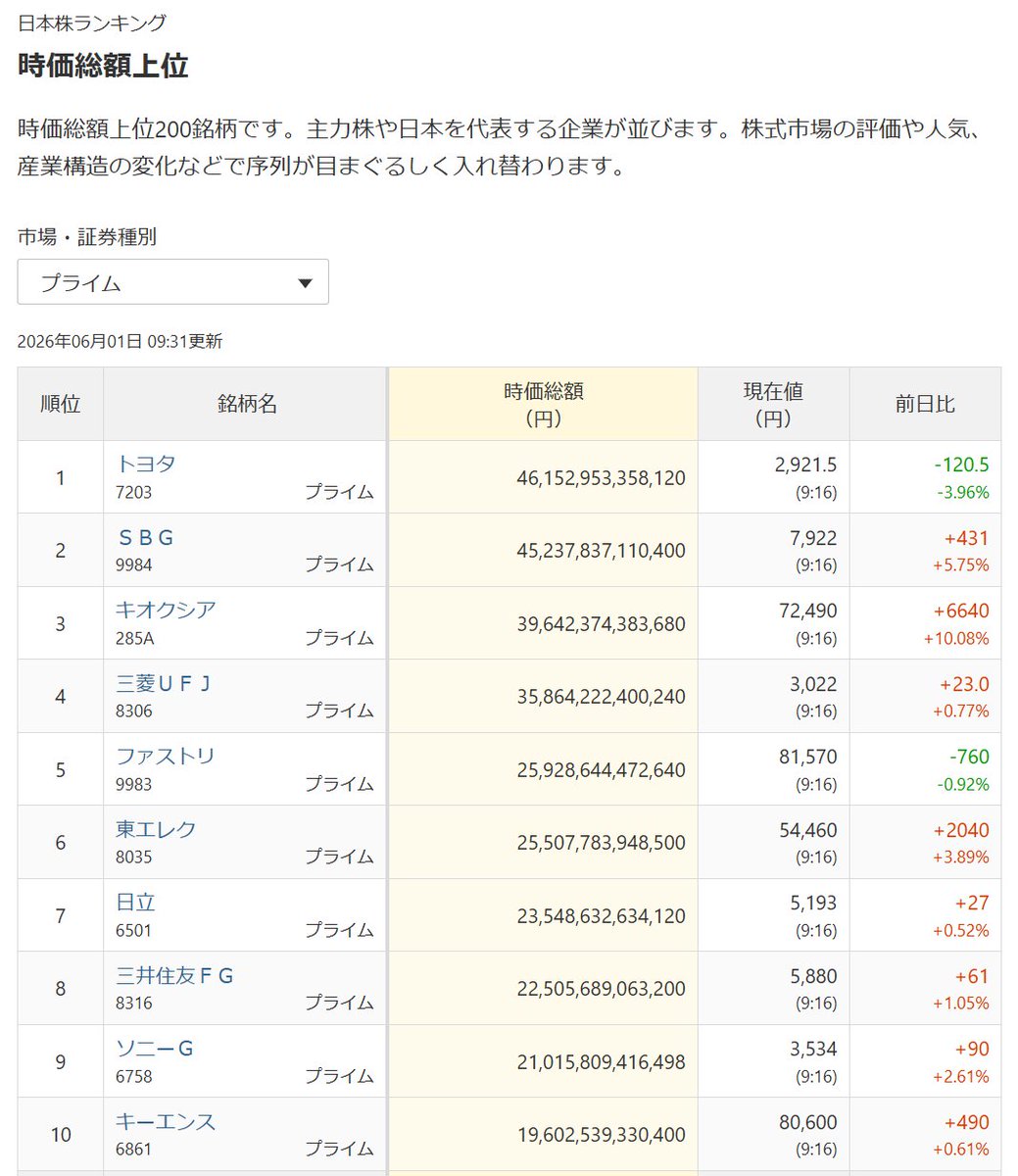
Task: Select ファストリ market cap 25,928,644,472,640
Action: pyautogui.click(x=601, y=770)
